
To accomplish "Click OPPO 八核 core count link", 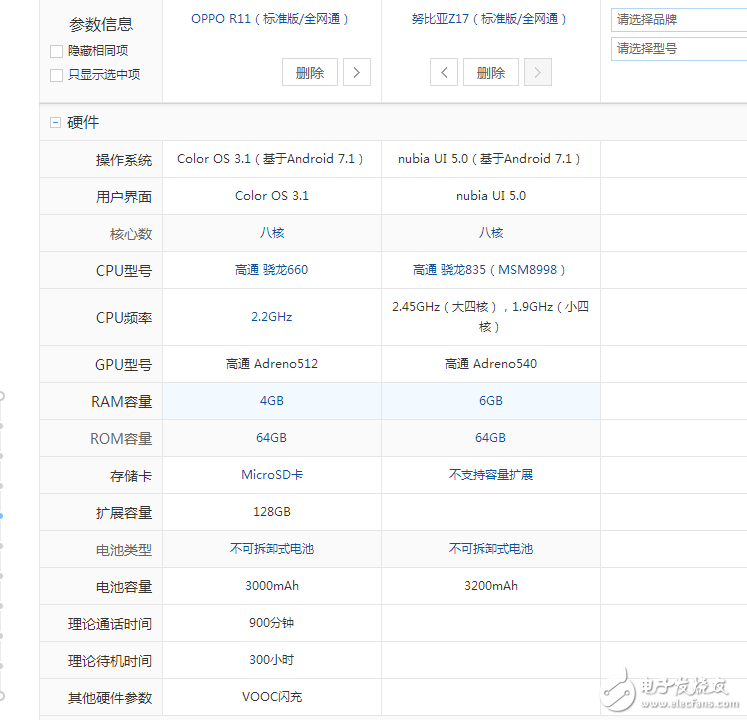I will (272, 233).
